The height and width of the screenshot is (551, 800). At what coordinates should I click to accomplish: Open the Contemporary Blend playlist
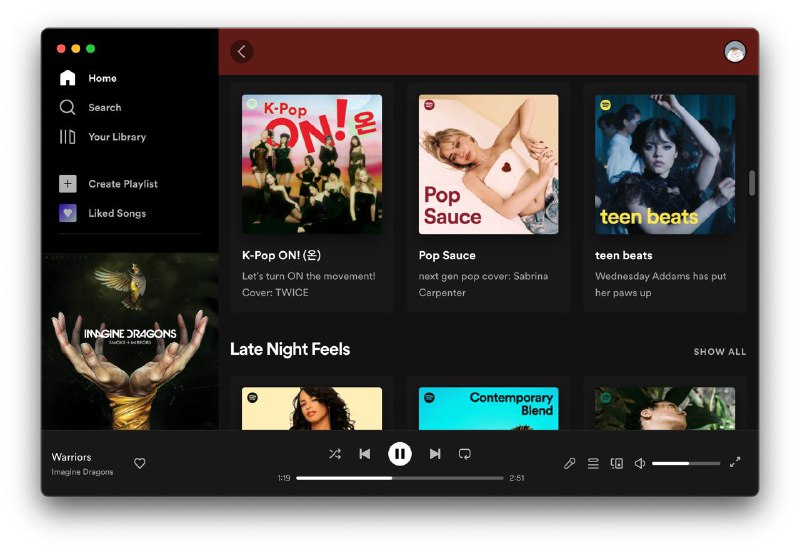488,408
